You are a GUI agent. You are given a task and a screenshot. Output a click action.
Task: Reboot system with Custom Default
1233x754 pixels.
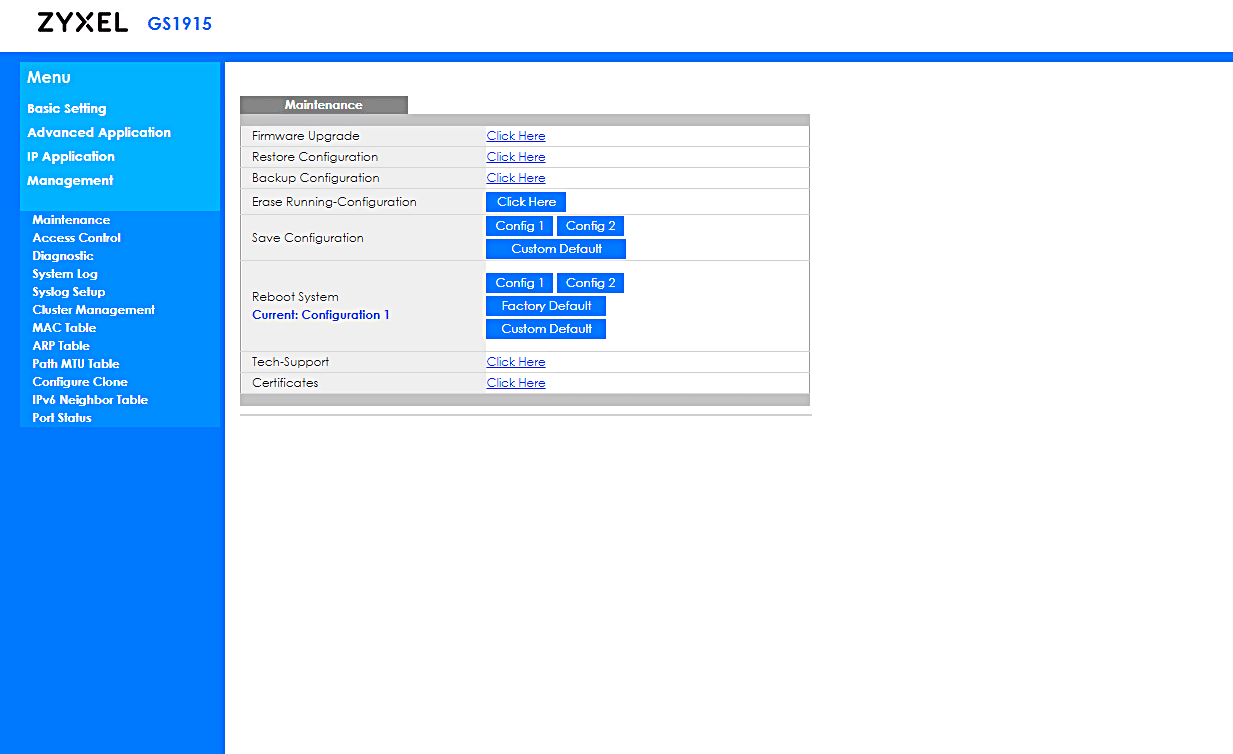tap(546, 329)
